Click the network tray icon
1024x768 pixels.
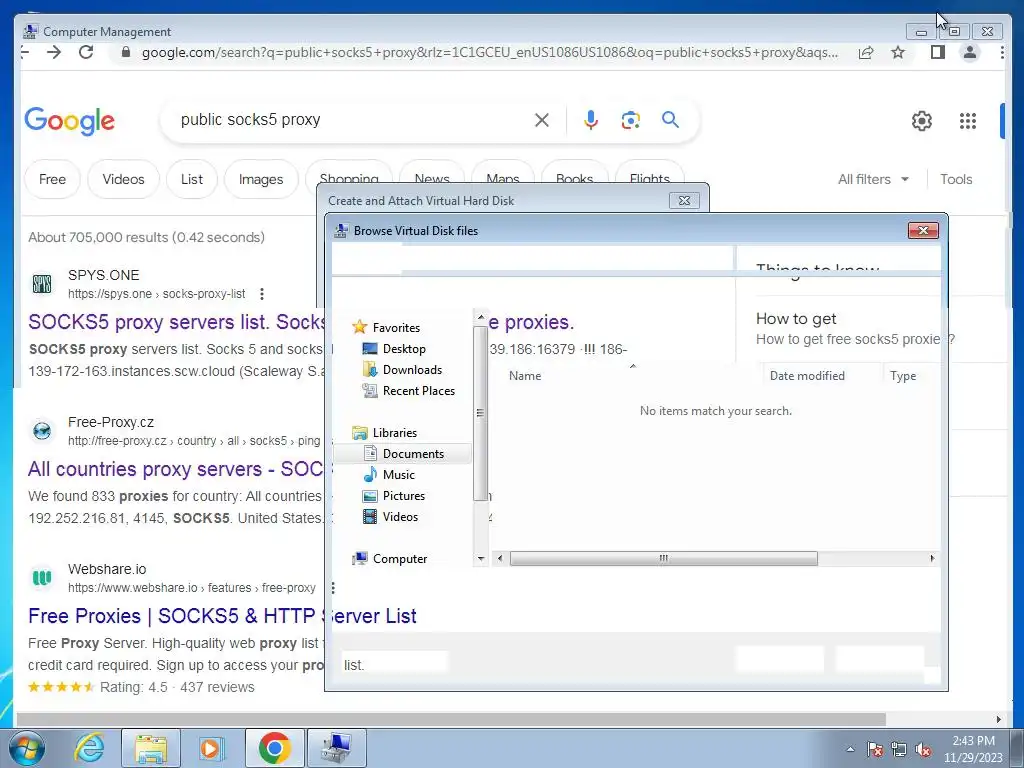click(899, 750)
